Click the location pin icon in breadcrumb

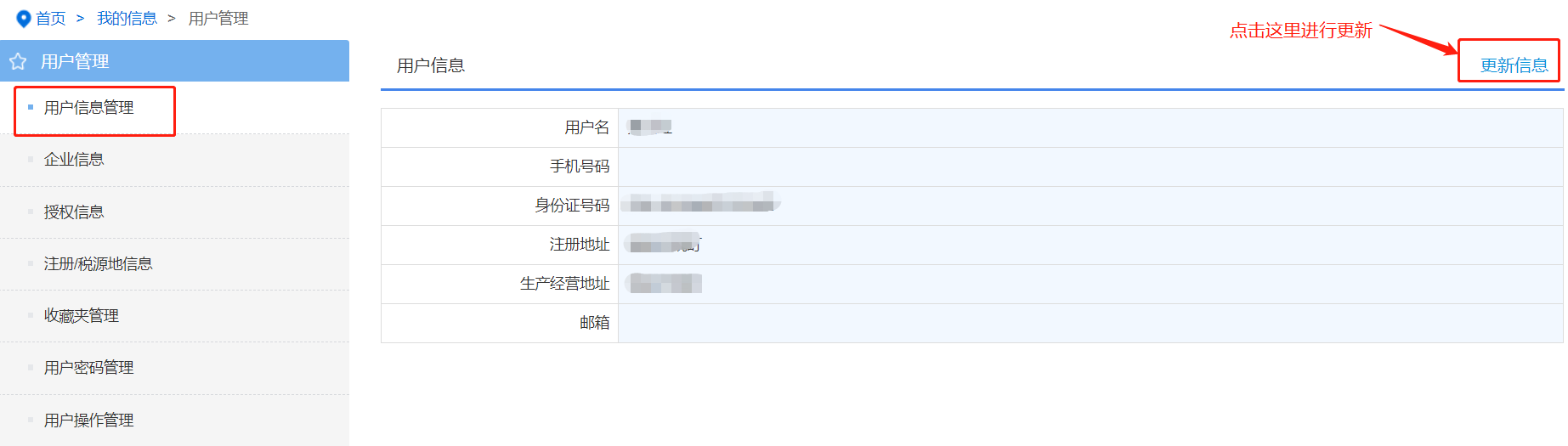coord(24,19)
